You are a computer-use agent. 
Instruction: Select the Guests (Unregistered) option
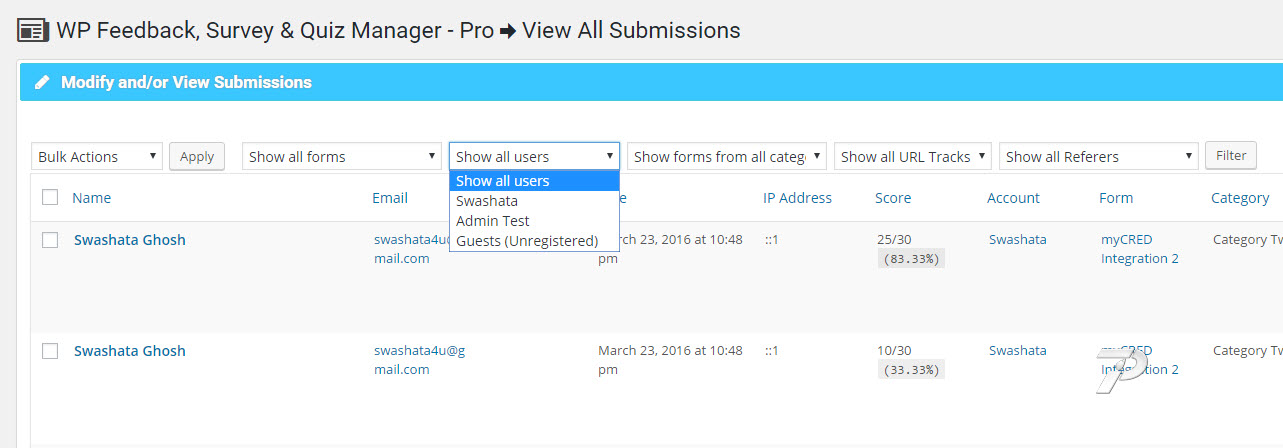pos(527,241)
